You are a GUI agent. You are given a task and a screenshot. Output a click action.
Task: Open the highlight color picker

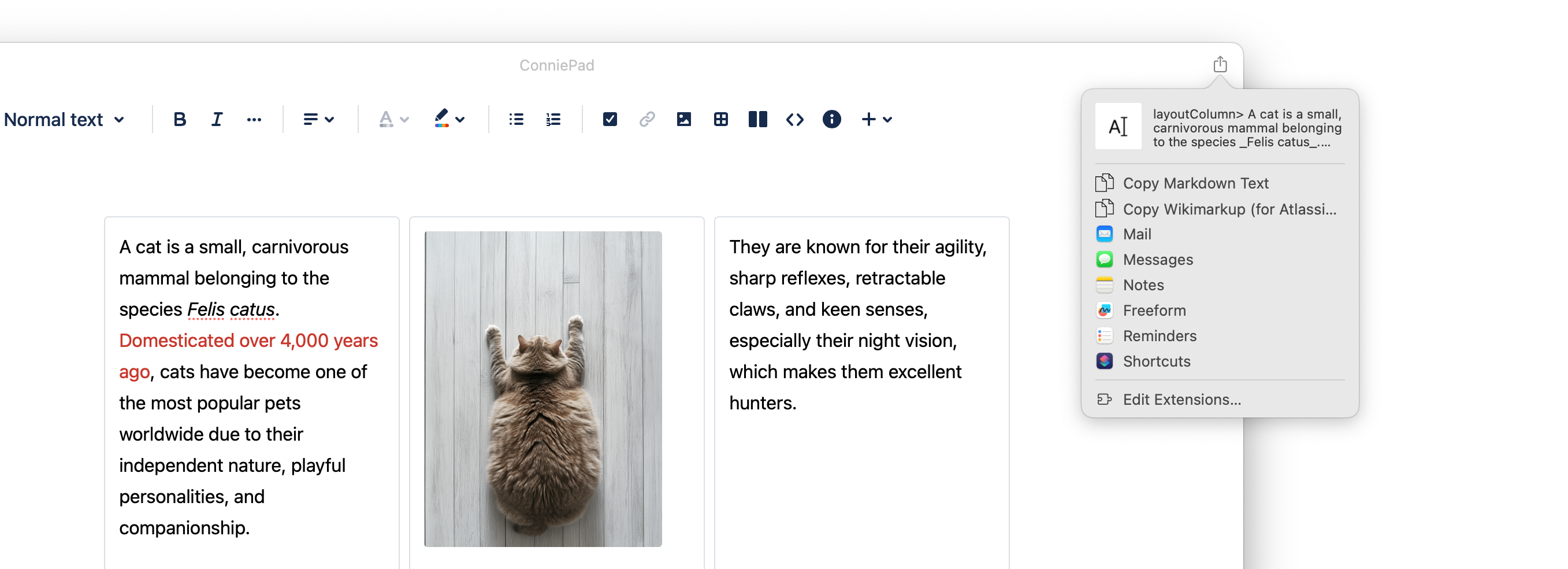pyautogui.click(x=449, y=119)
